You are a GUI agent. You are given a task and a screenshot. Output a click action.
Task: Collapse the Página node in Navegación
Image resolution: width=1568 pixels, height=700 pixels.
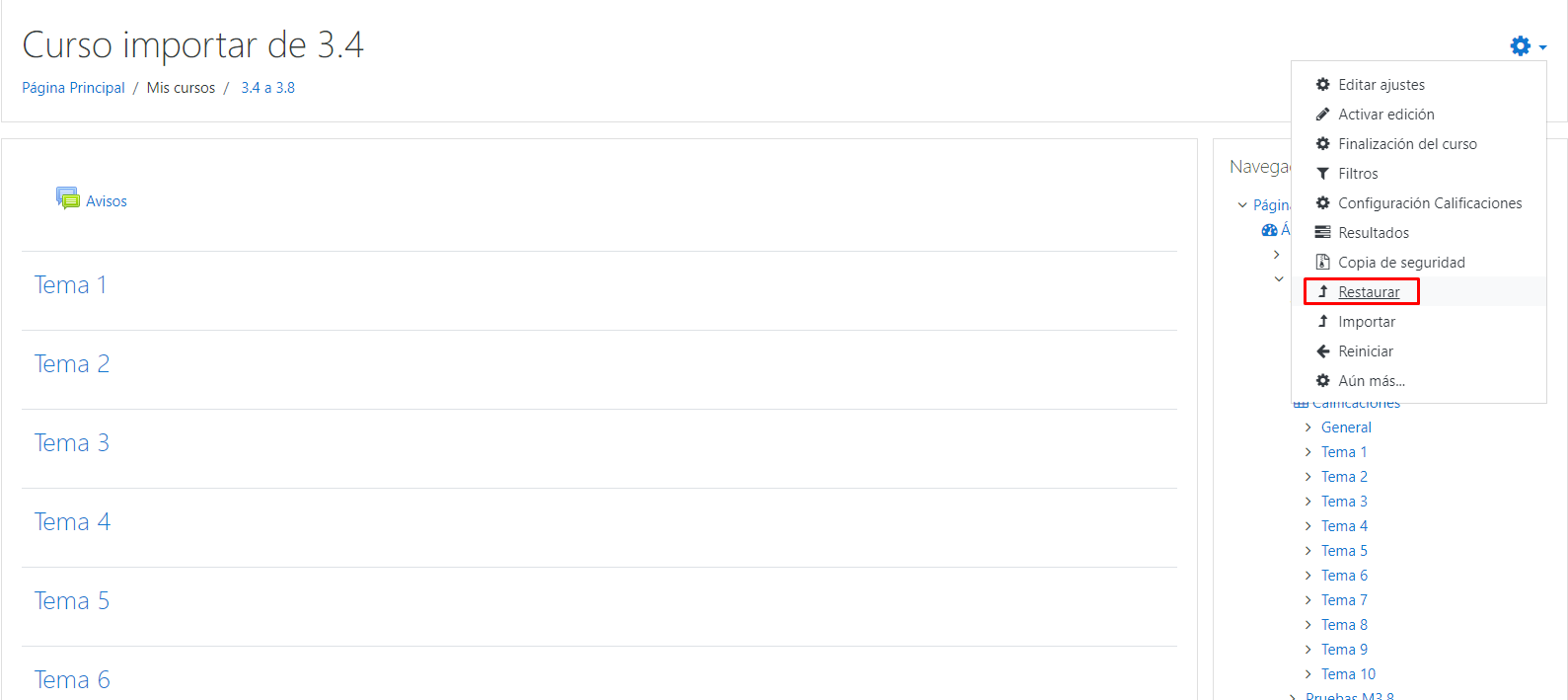coord(1242,205)
